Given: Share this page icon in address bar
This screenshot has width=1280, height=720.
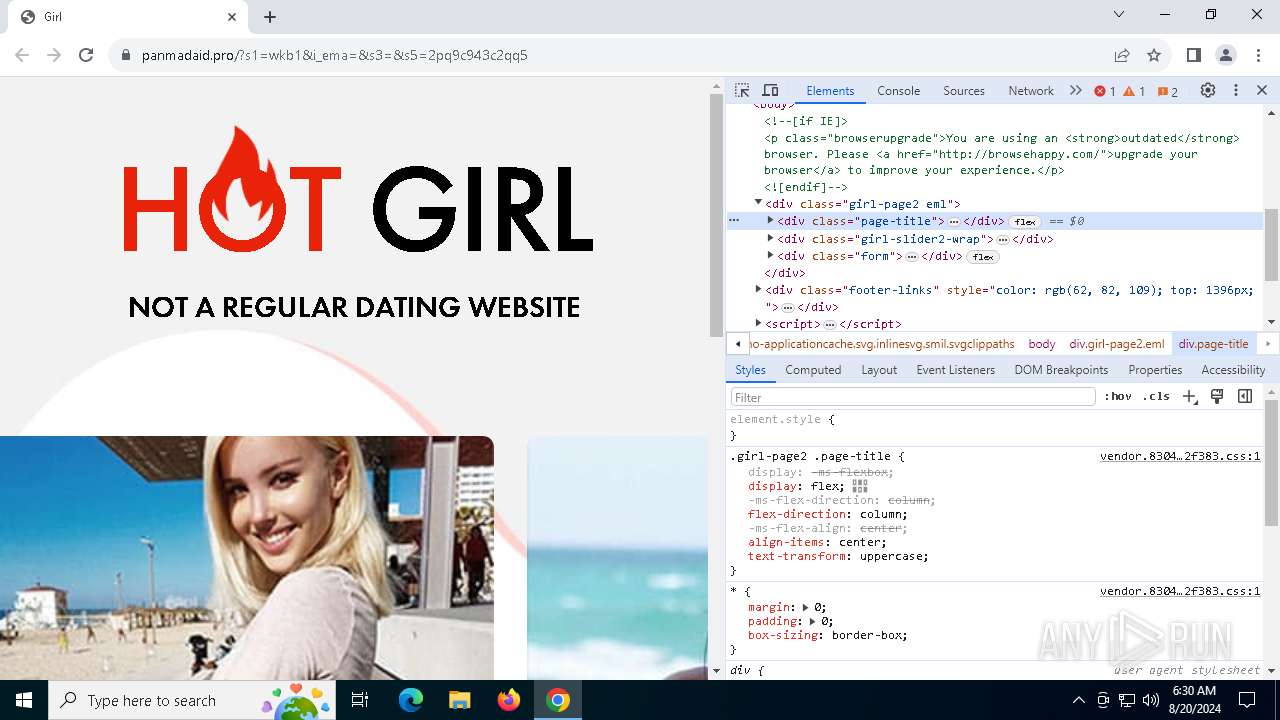Looking at the screenshot, I should click(1122, 55).
